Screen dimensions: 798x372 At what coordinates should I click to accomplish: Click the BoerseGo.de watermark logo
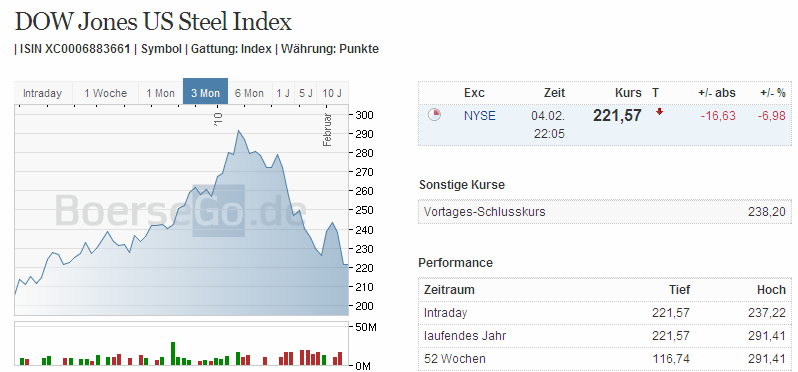181,211
